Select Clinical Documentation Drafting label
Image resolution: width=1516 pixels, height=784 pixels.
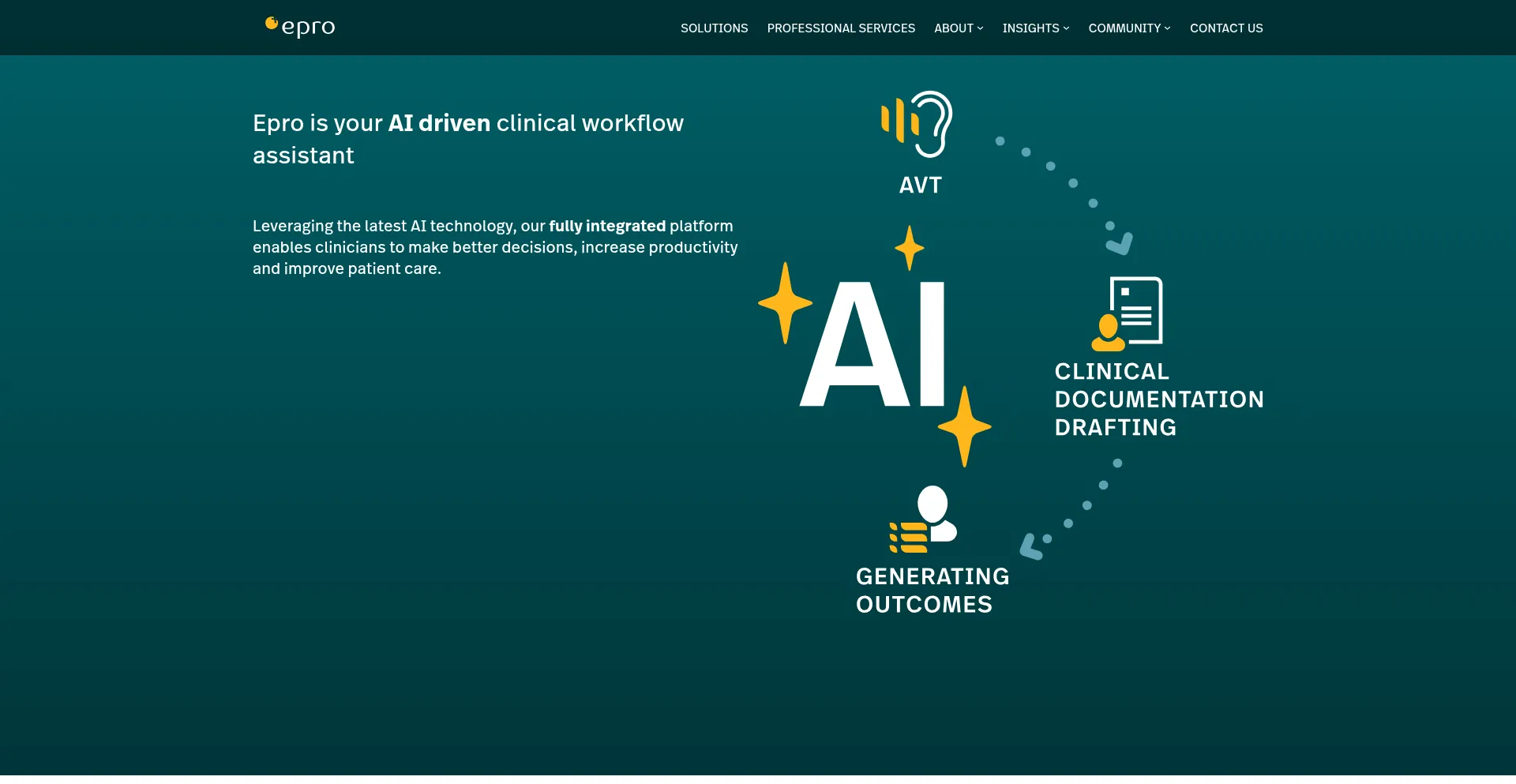pos(1159,400)
